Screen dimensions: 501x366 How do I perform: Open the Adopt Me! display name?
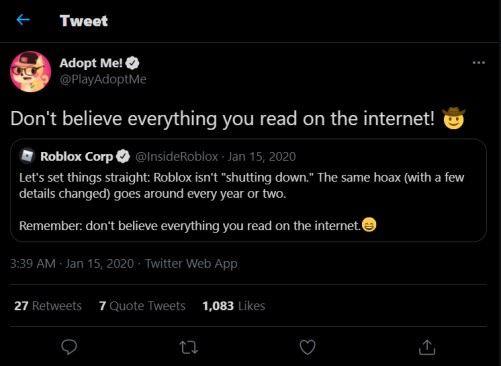click(x=91, y=63)
